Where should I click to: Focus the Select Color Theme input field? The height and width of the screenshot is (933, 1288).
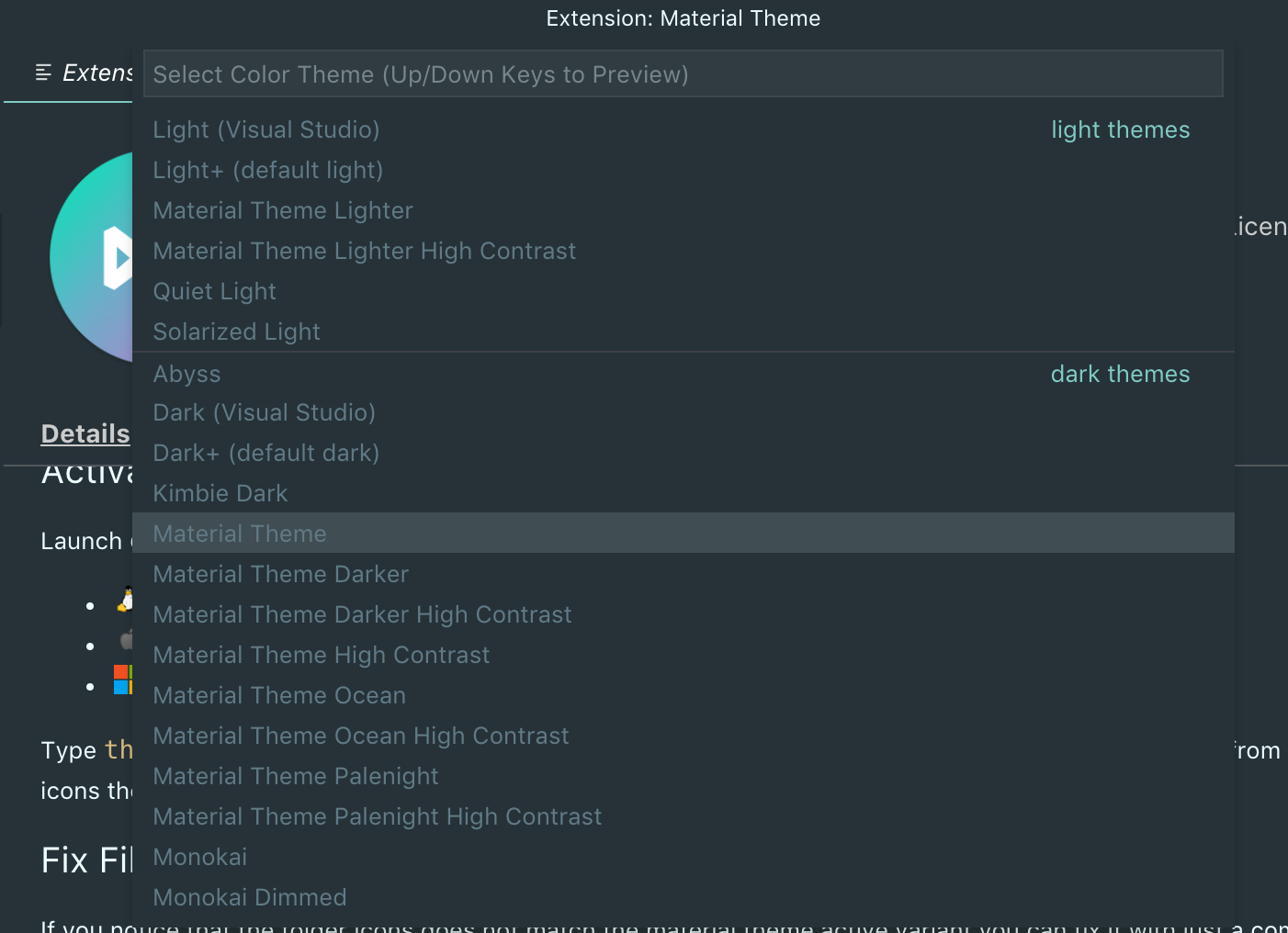[683, 74]
